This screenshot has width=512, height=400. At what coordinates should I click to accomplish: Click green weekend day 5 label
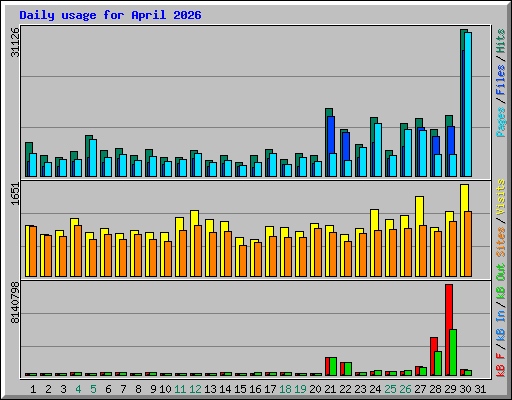tap(93, 389)
